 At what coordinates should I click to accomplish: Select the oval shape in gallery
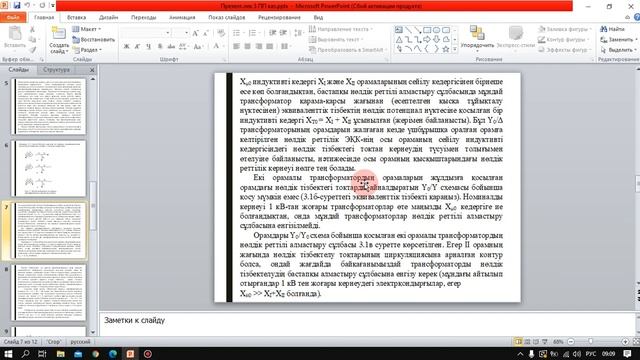(436, 30)
